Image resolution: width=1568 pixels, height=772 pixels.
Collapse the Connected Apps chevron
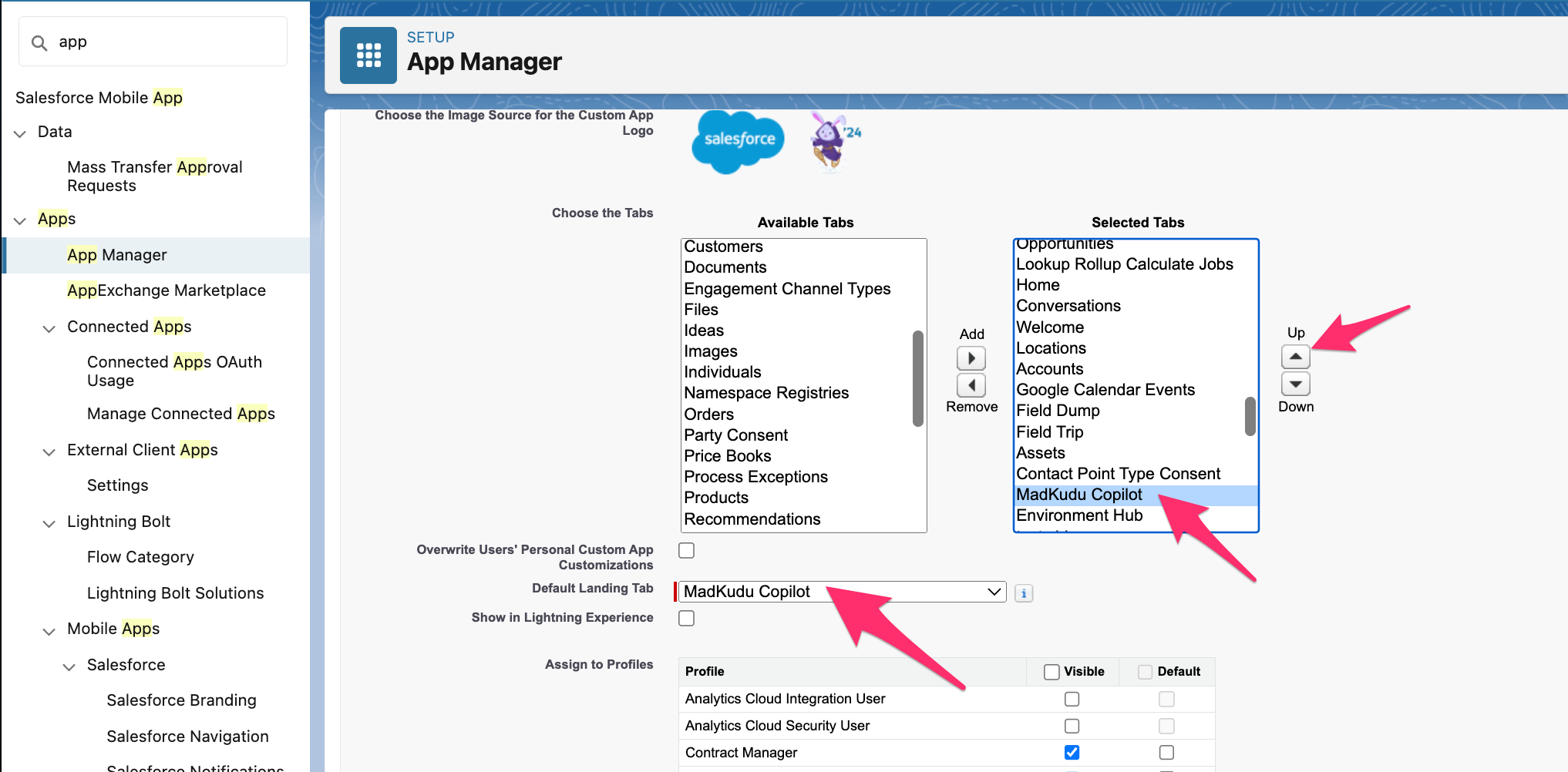point(49,328)
